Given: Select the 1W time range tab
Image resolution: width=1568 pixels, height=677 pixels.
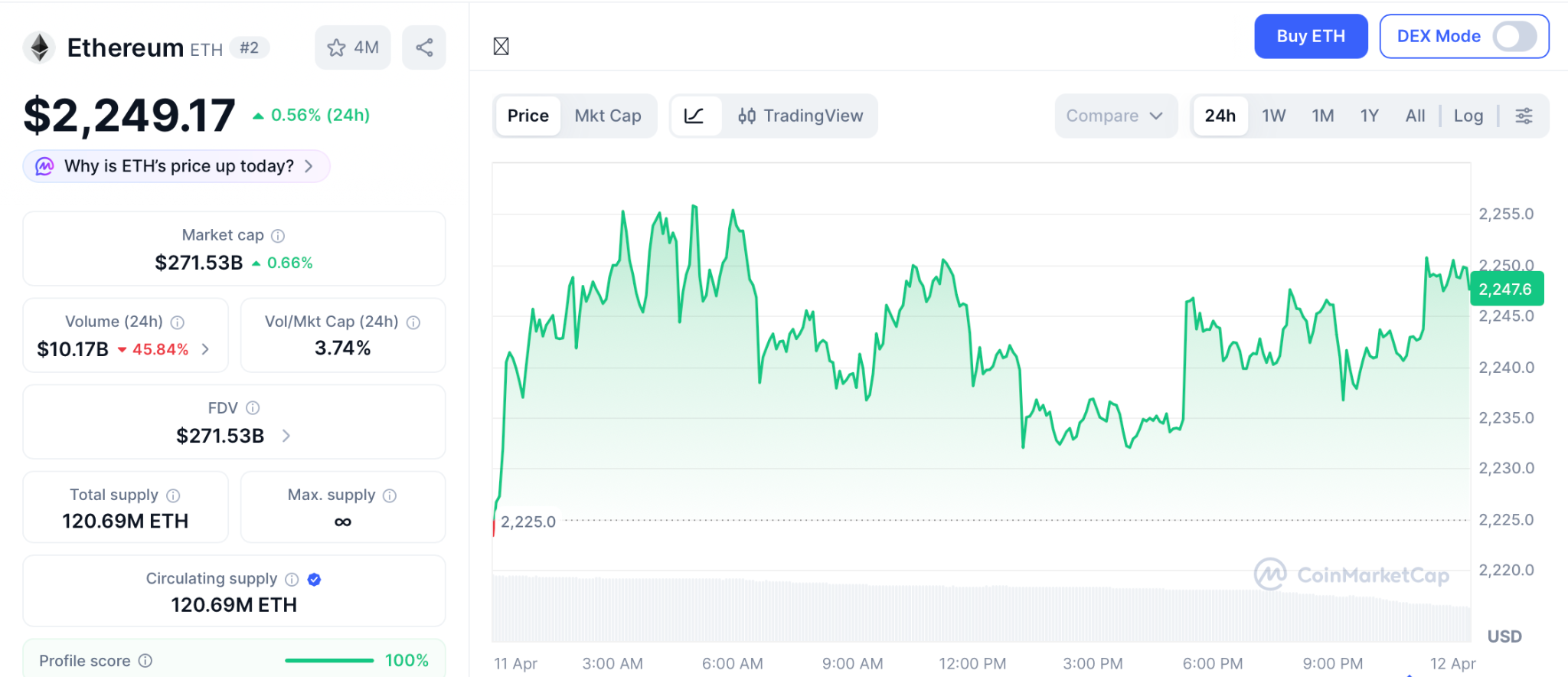Looking at the screenshot, I should [x=1273, y=116].
